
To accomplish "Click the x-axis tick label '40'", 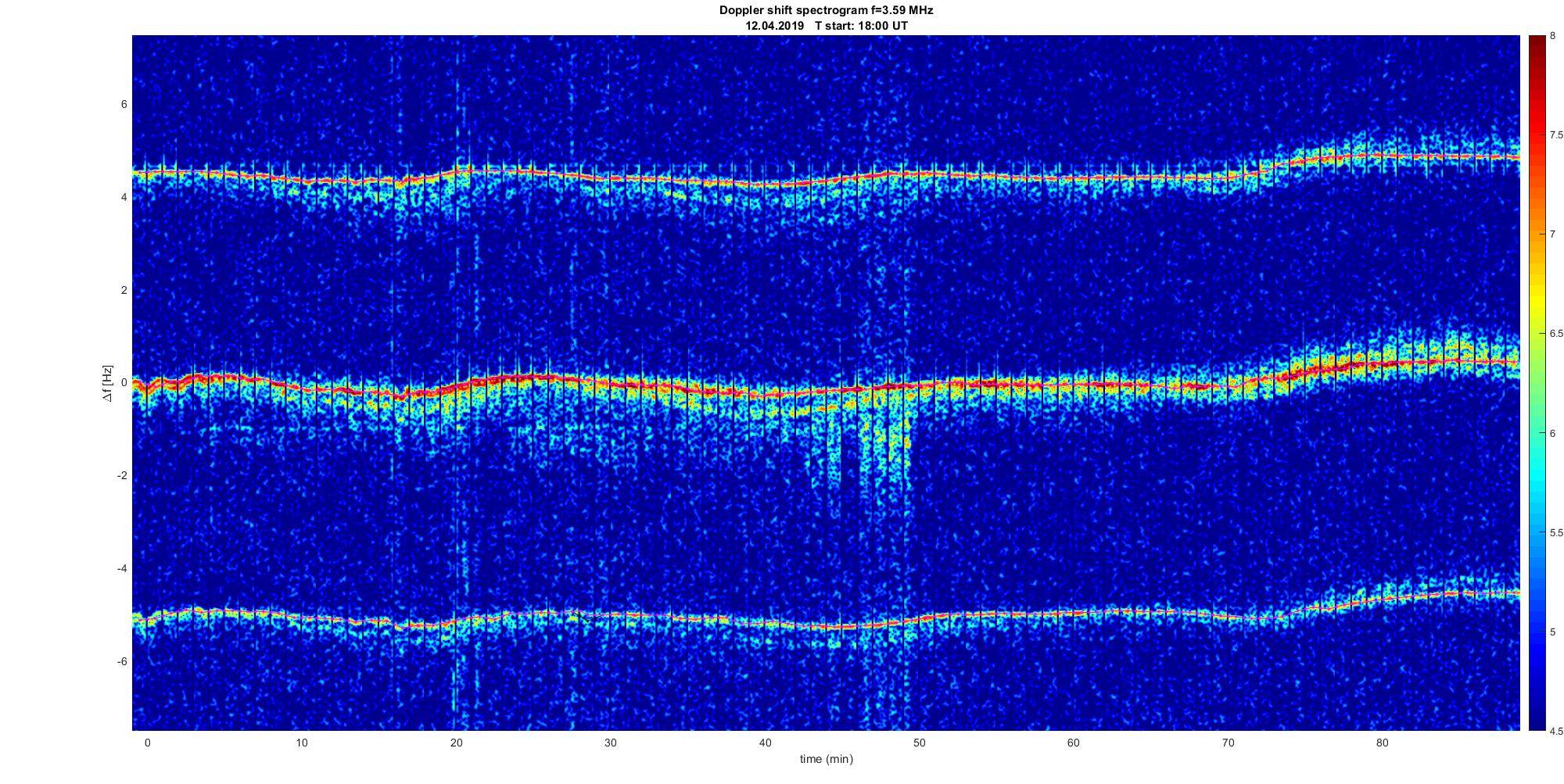I will pos(765,743).
